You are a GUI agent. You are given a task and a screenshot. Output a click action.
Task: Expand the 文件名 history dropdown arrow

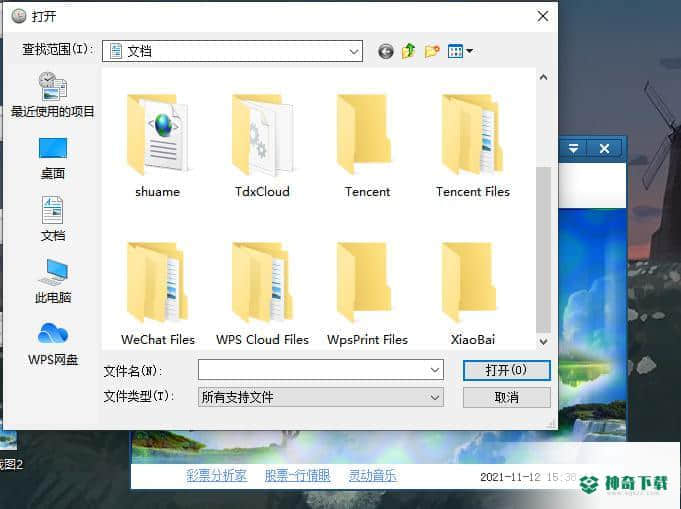[435, 370]
